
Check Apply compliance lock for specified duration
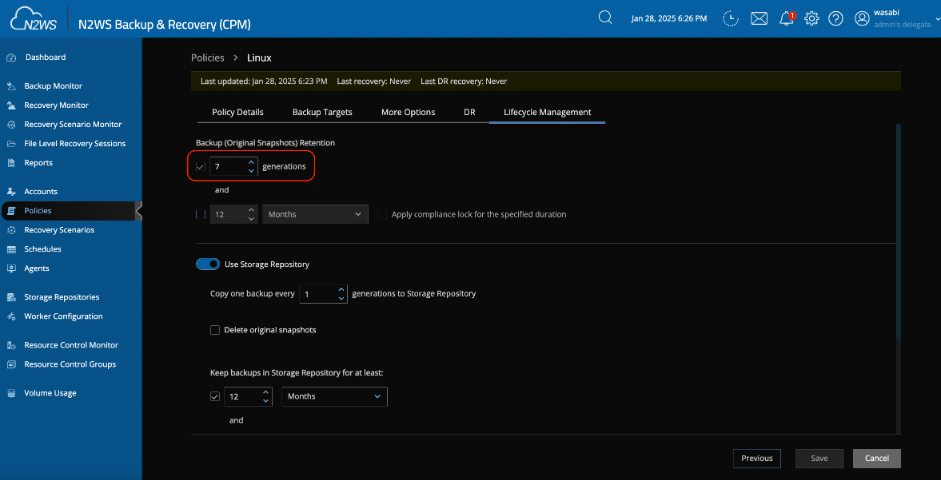382,214
